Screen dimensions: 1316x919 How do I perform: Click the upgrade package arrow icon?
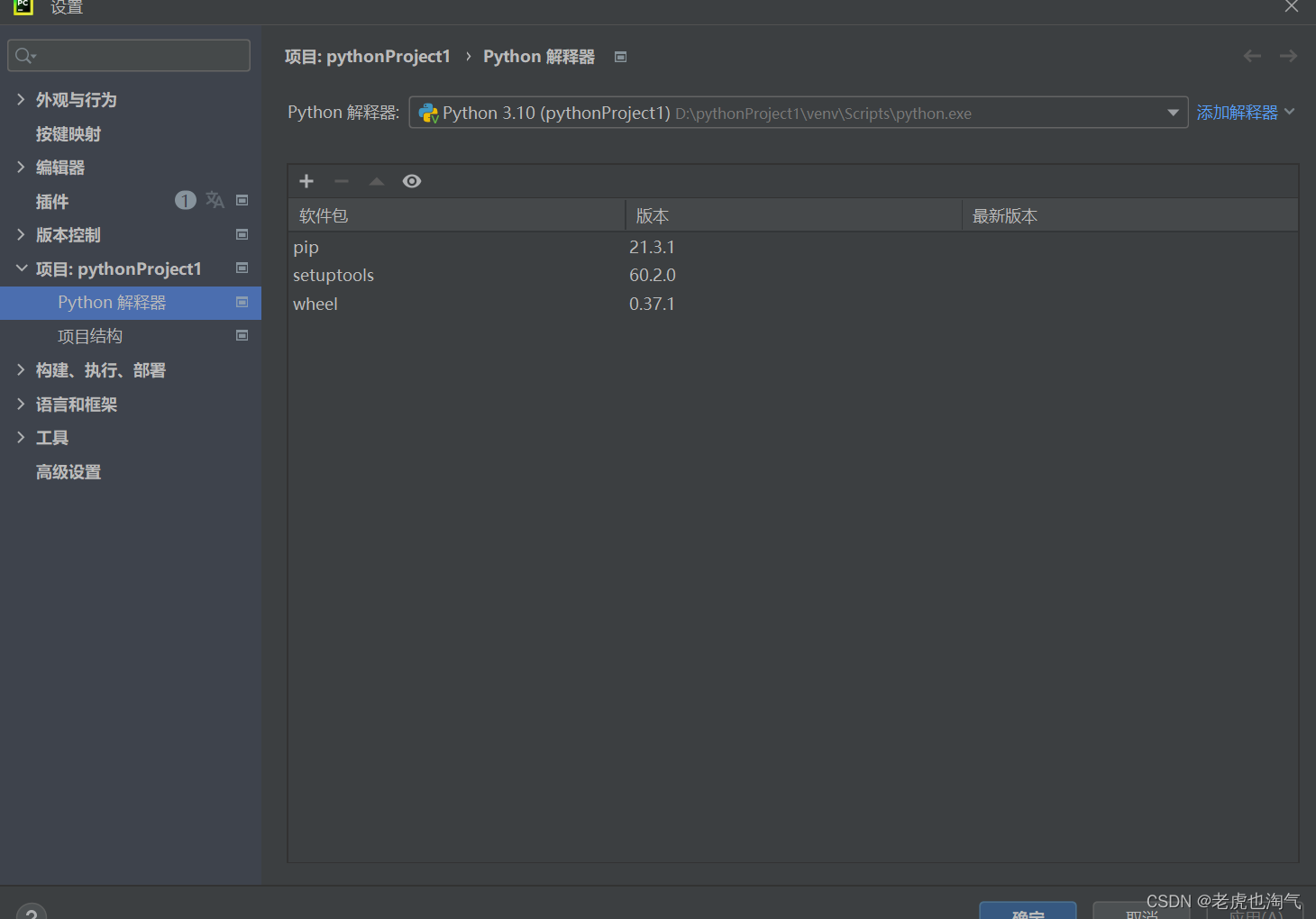(377, 181)
